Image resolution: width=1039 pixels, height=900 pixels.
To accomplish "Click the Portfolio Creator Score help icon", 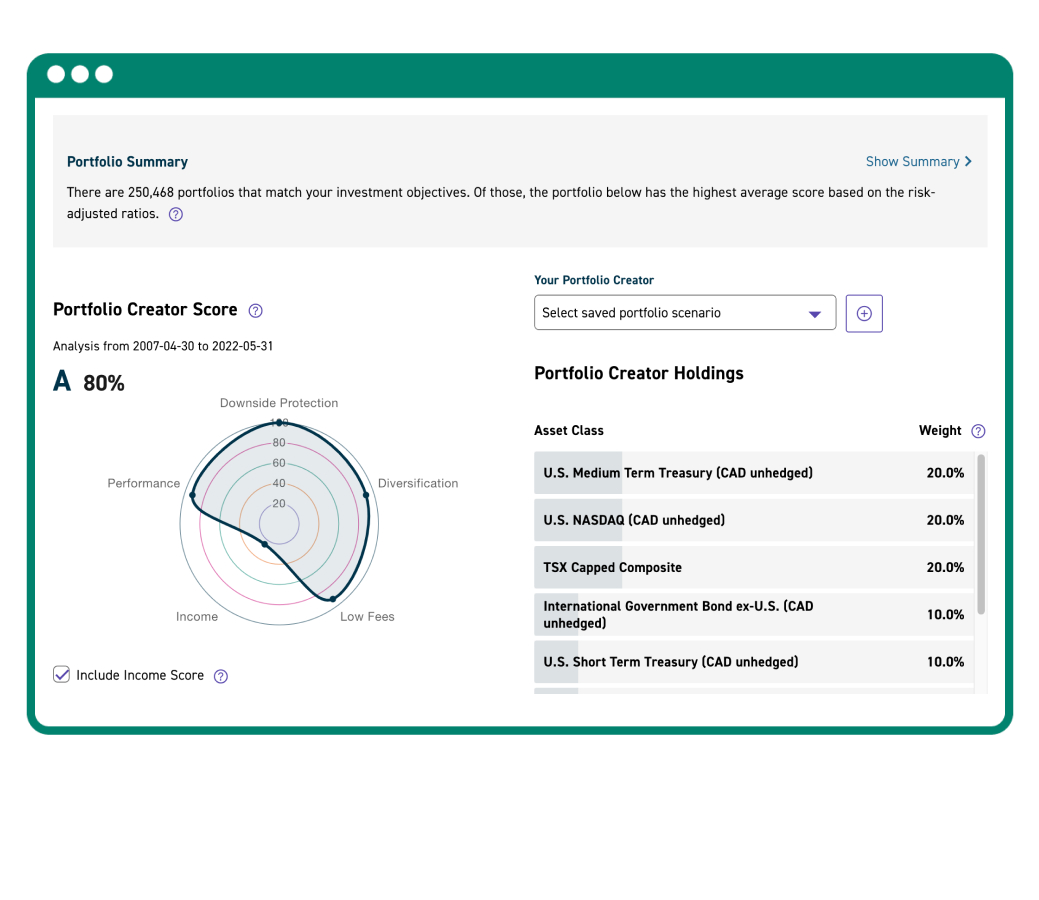I will [x=255, y=311].
